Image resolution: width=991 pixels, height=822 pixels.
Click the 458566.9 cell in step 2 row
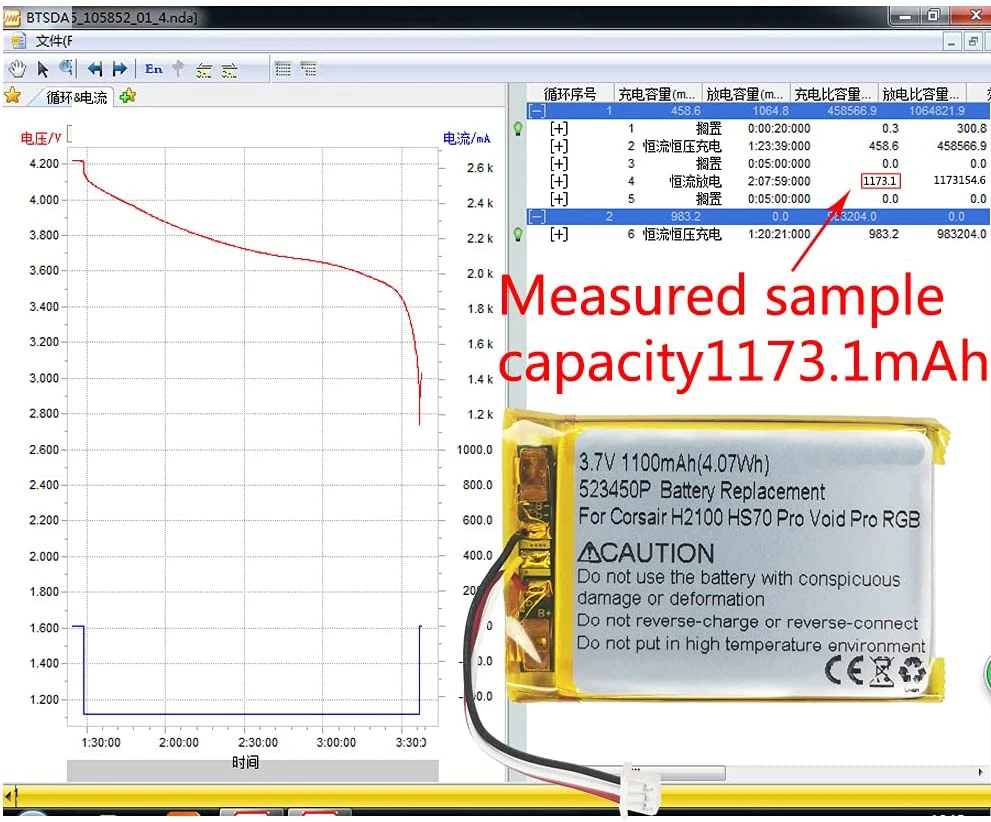[x=961, y=146]
